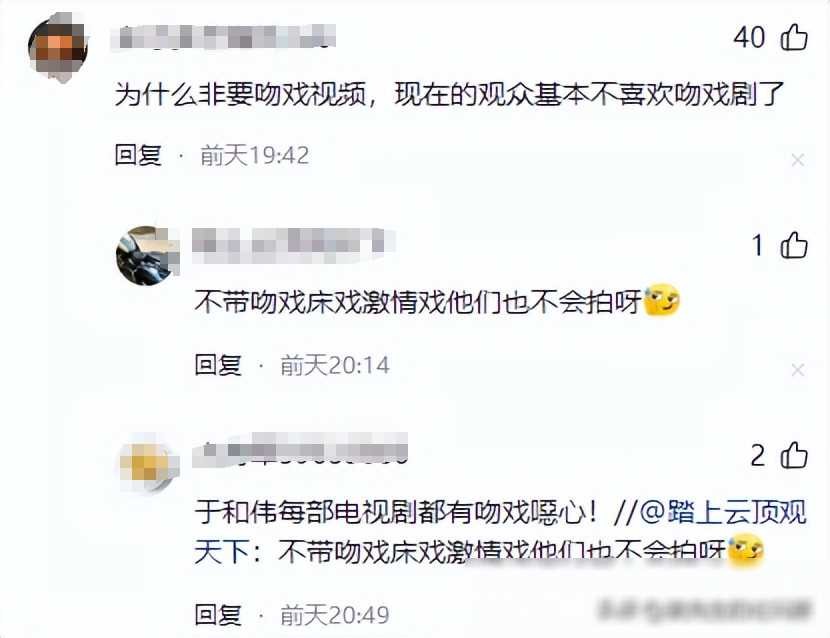The image size is (830, 638).
Task: Open the second commenter's blurred username
Action: point(293,246)
